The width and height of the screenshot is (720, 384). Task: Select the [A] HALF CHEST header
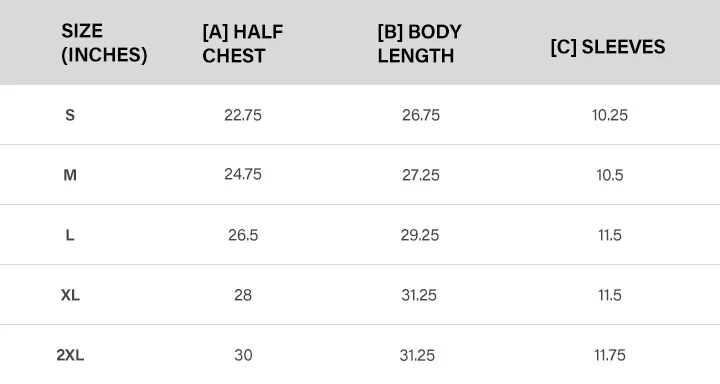click(x=242, y=44)
